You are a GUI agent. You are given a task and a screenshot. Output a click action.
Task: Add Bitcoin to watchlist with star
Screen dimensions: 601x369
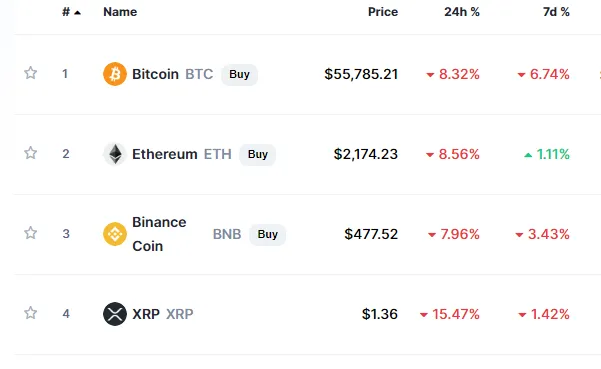(31, 73)
